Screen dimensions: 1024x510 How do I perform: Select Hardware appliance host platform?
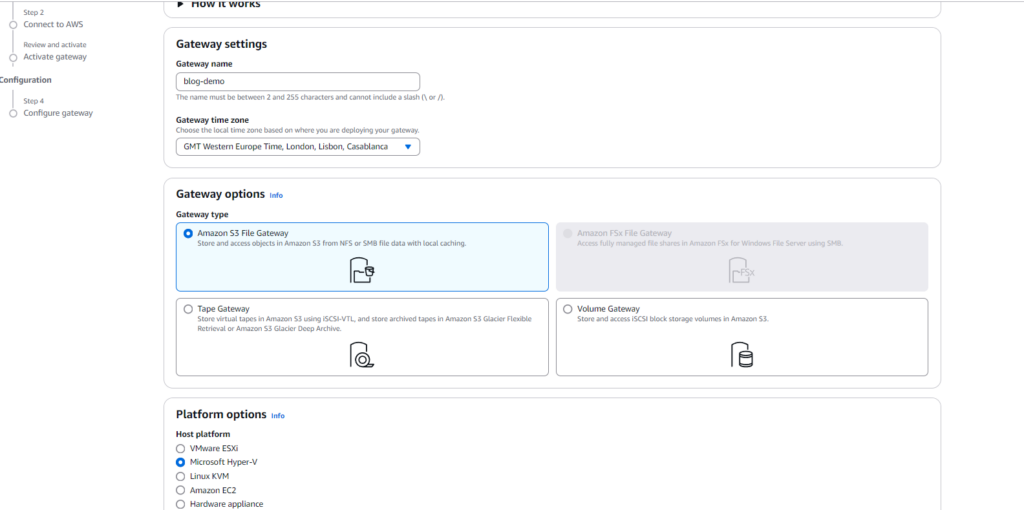coord(181,504)
